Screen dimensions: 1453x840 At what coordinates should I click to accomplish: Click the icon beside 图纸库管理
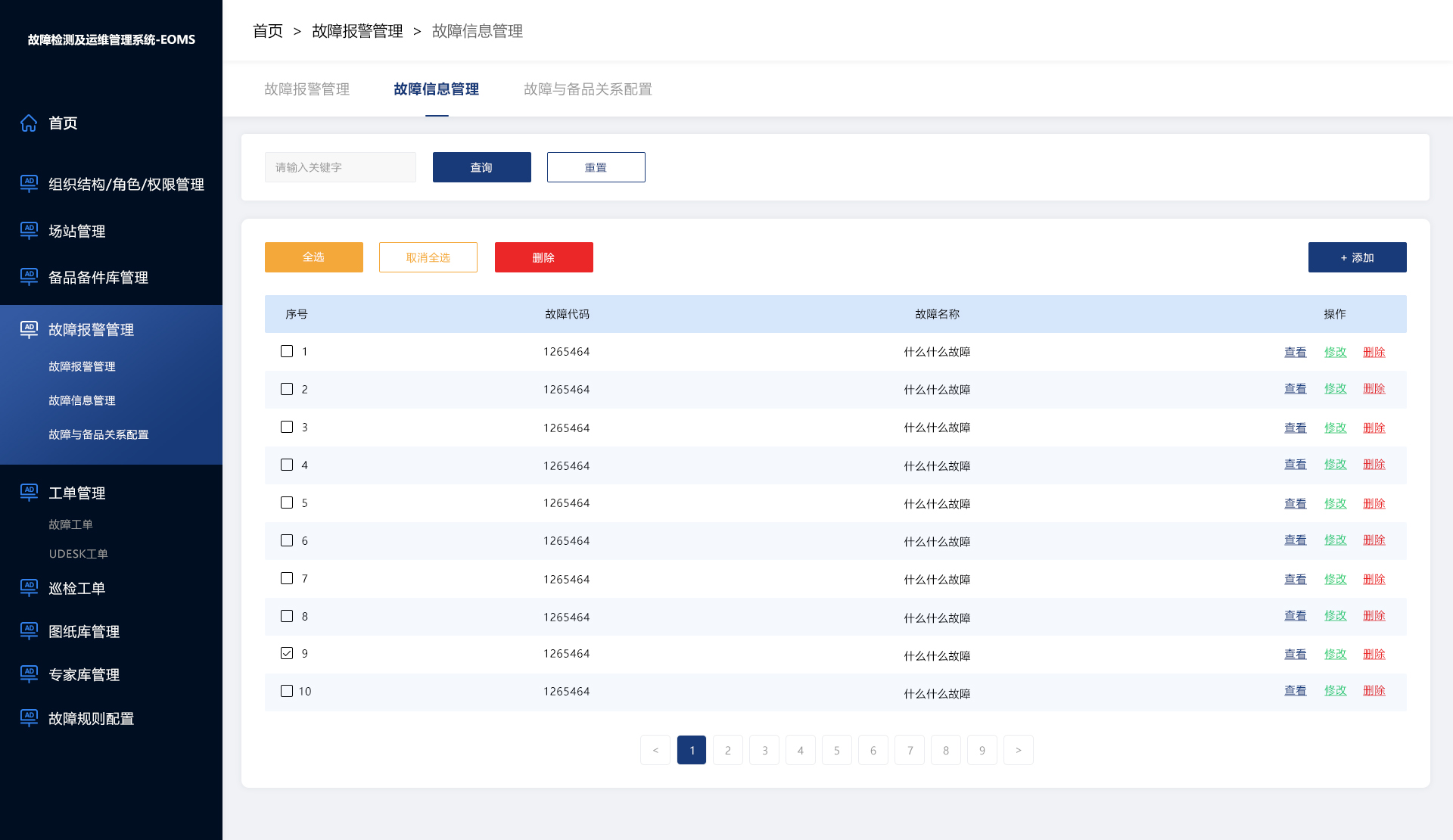pyautogui.click(x=29, y=631)
